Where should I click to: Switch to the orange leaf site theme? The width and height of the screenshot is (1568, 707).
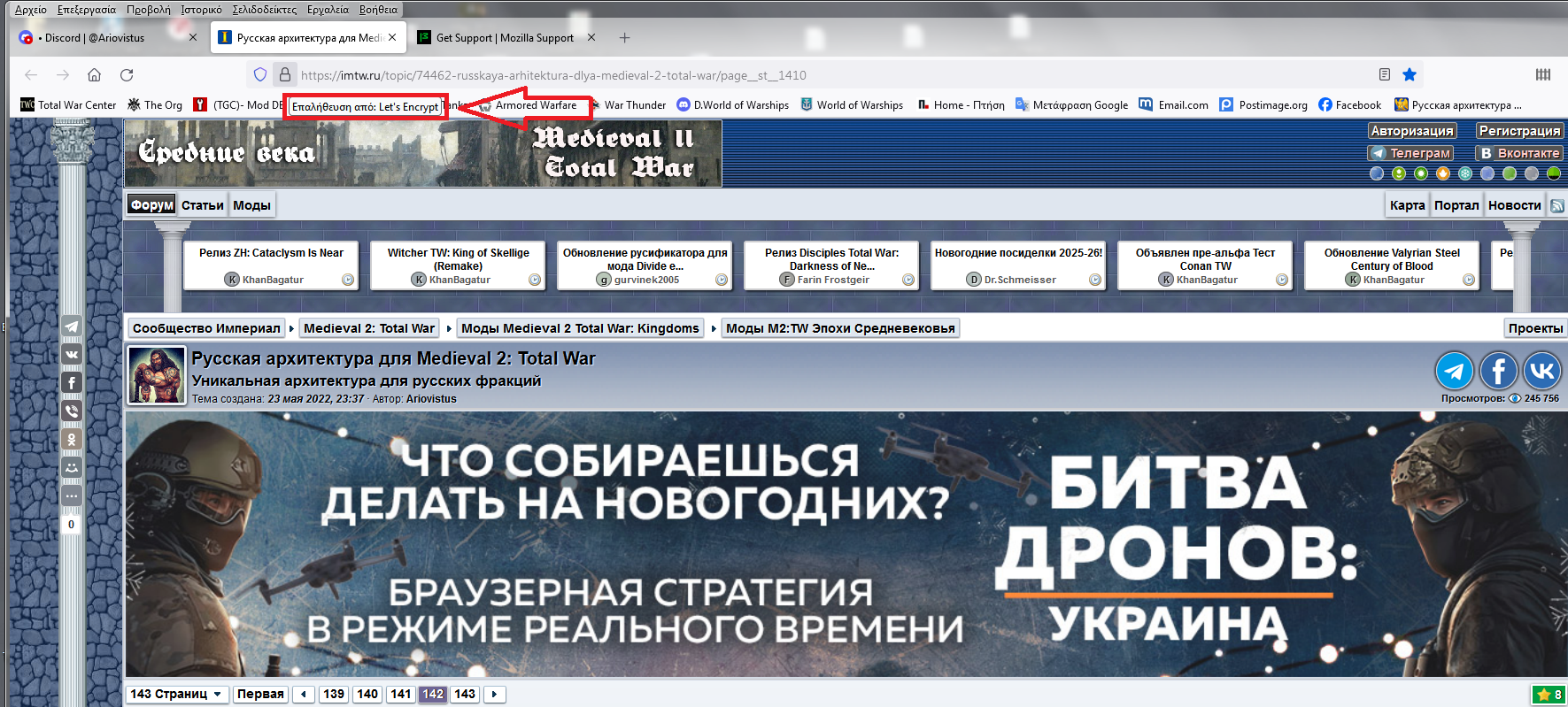(x=1442, y=173)
